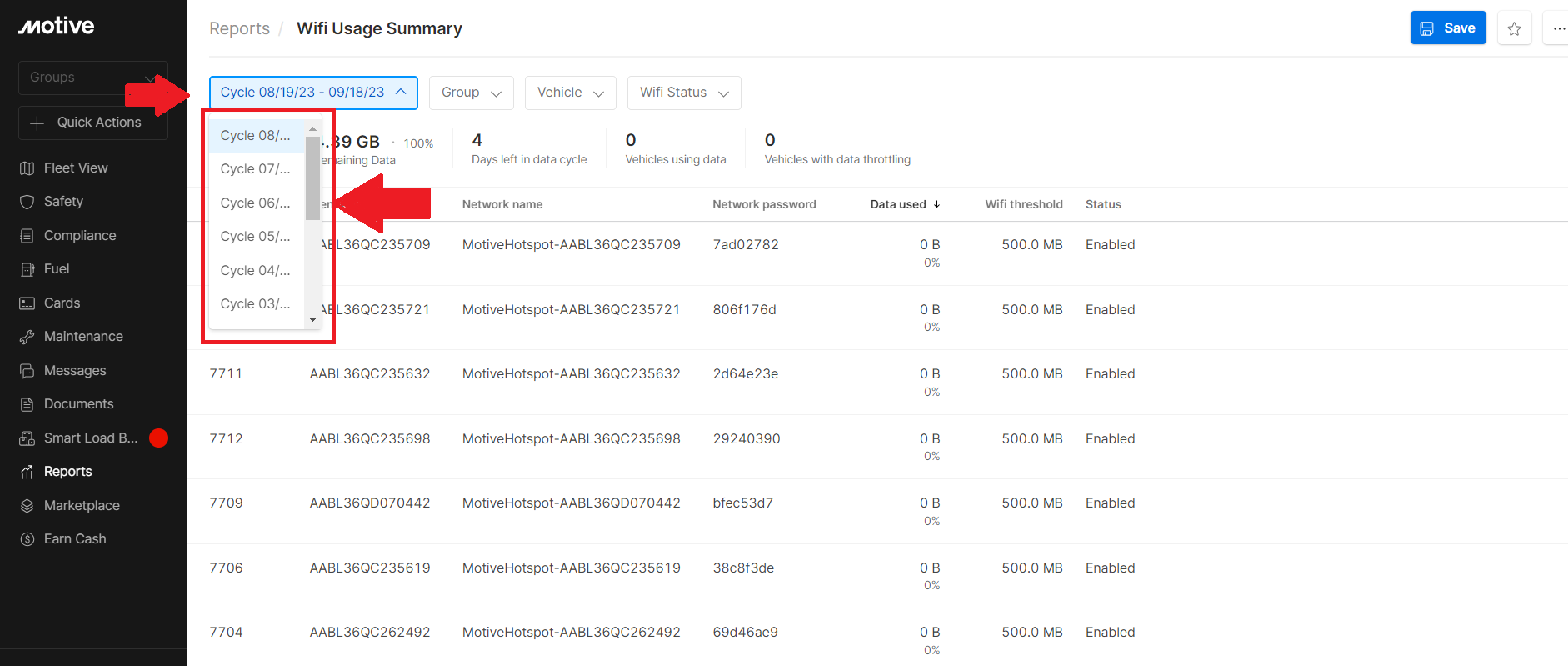Viewport: 1568px width, 666px height.
Task: Select Cycle 08/... option in list
Action: pos(257,136)
